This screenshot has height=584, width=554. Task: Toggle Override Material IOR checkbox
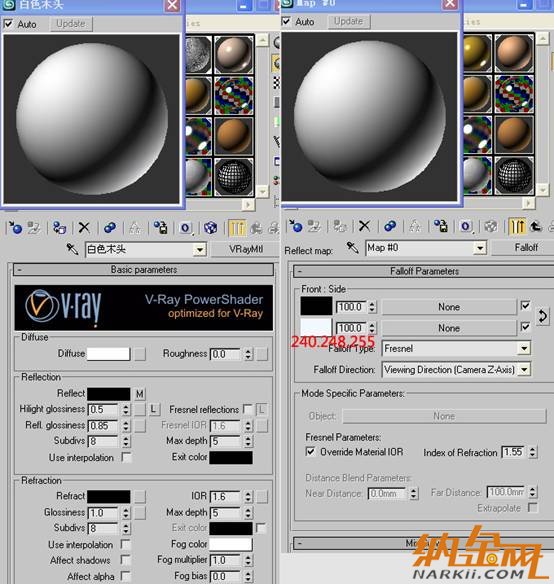[x=310, y=452]
